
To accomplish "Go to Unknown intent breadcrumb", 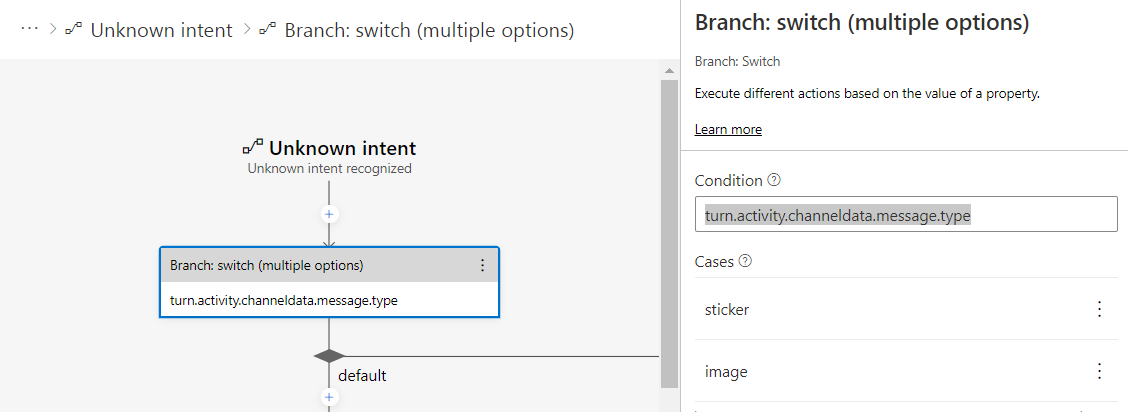I will 161,30.
